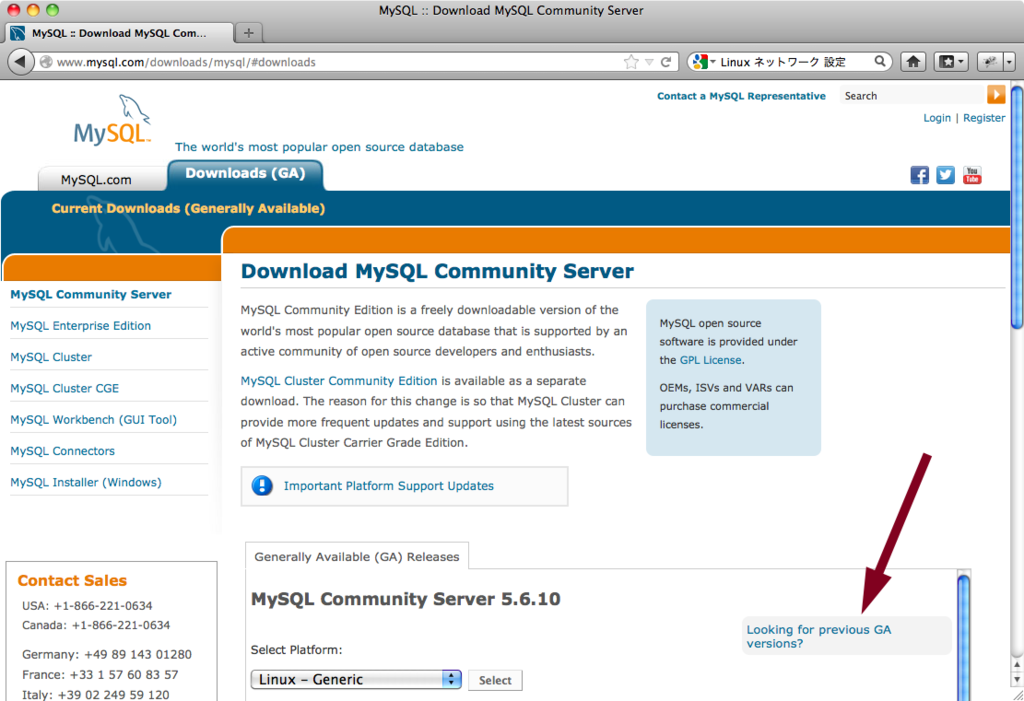The image size is (1024, 701).
Task: Click the Download MySQL Community Server title
Action: 437,271
